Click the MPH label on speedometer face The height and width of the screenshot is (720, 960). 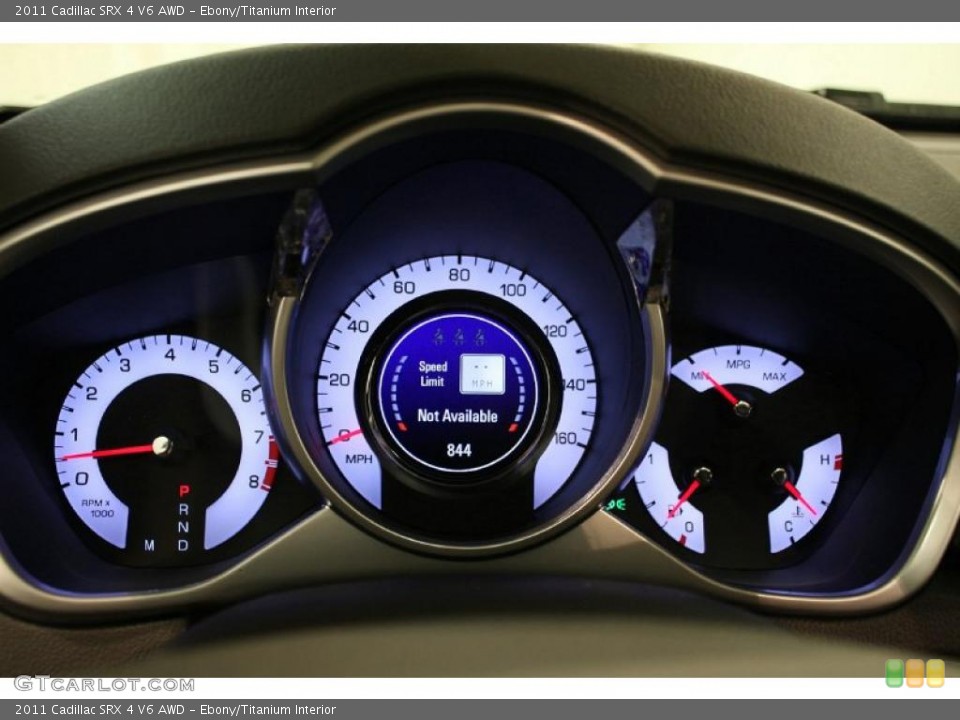(x=359, y=459)
